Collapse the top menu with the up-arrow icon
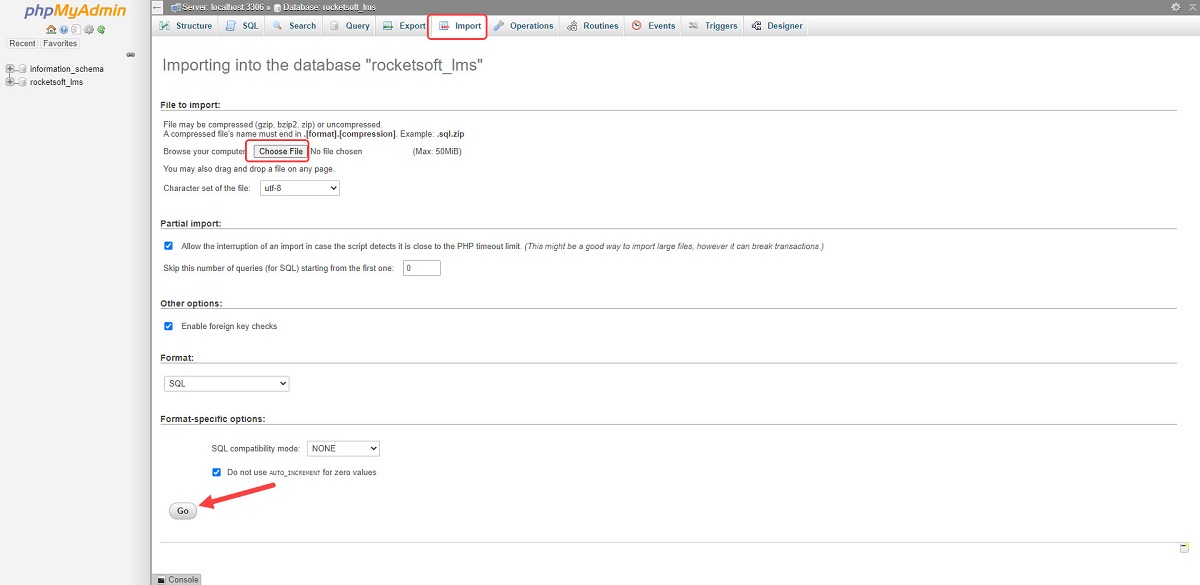 tap(1190, 7)
